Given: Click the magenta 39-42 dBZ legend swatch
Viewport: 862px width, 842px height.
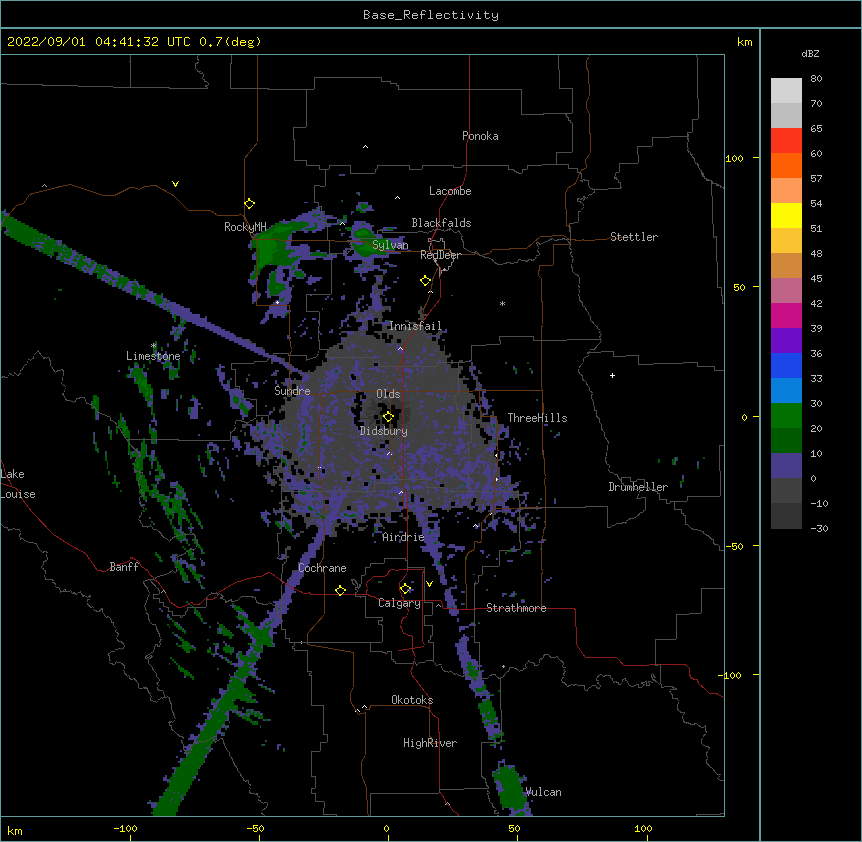Looking at the screenshot, I should (786, 315).
